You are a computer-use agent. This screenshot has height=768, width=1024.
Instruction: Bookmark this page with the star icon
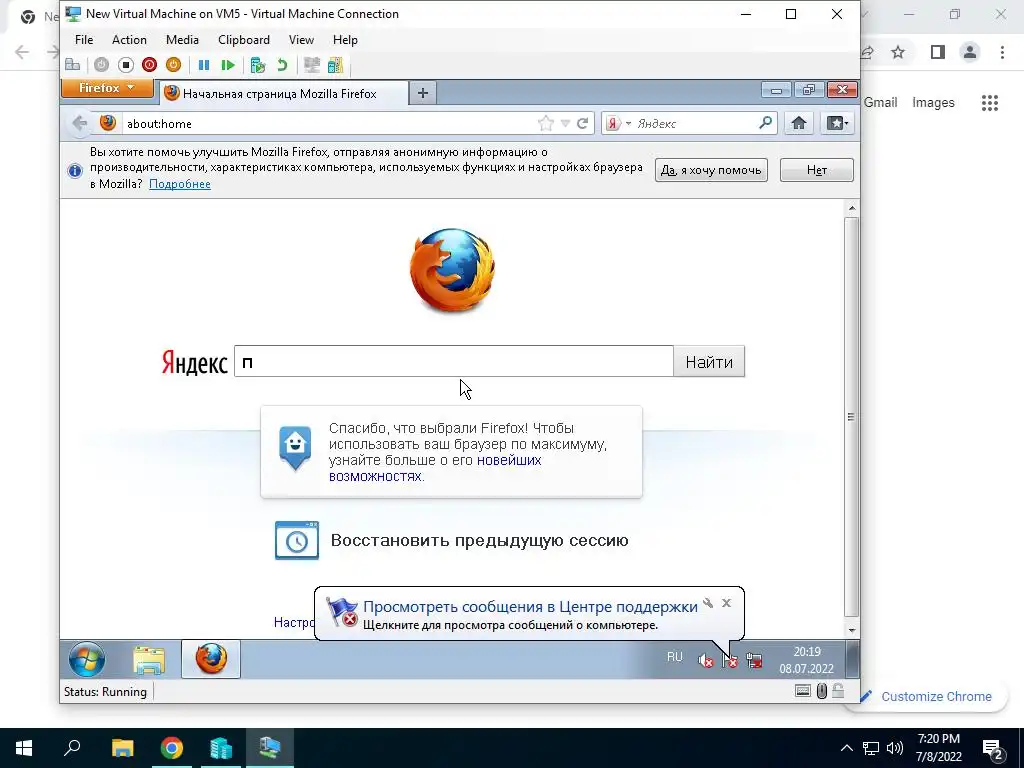pos(546,123)
